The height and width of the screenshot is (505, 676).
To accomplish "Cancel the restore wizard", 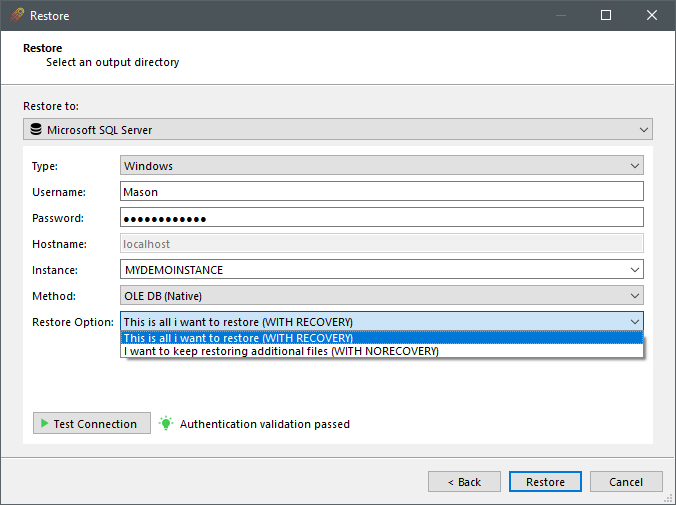I will 626,482.
